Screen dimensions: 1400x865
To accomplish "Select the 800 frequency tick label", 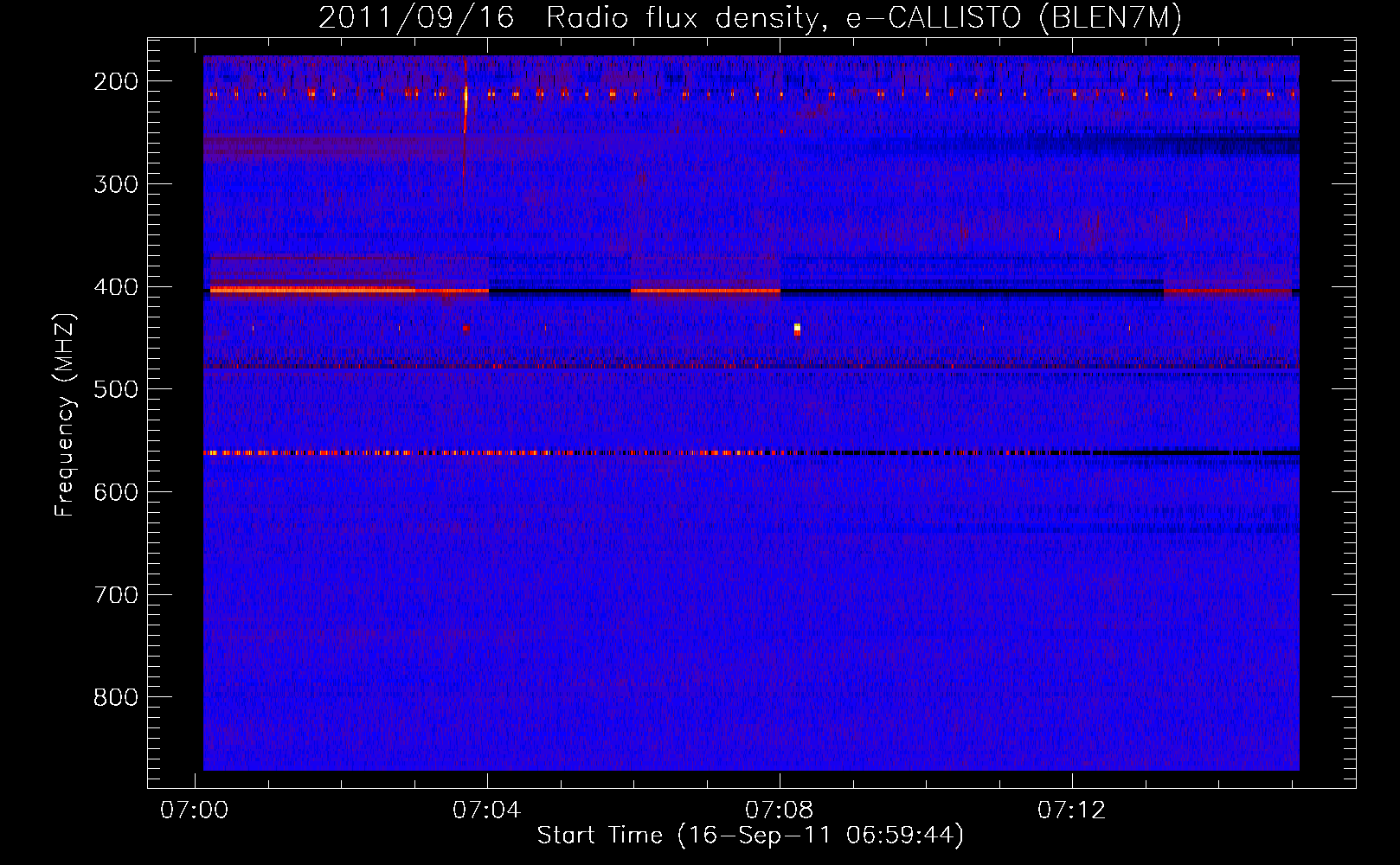I will (116, 697).
